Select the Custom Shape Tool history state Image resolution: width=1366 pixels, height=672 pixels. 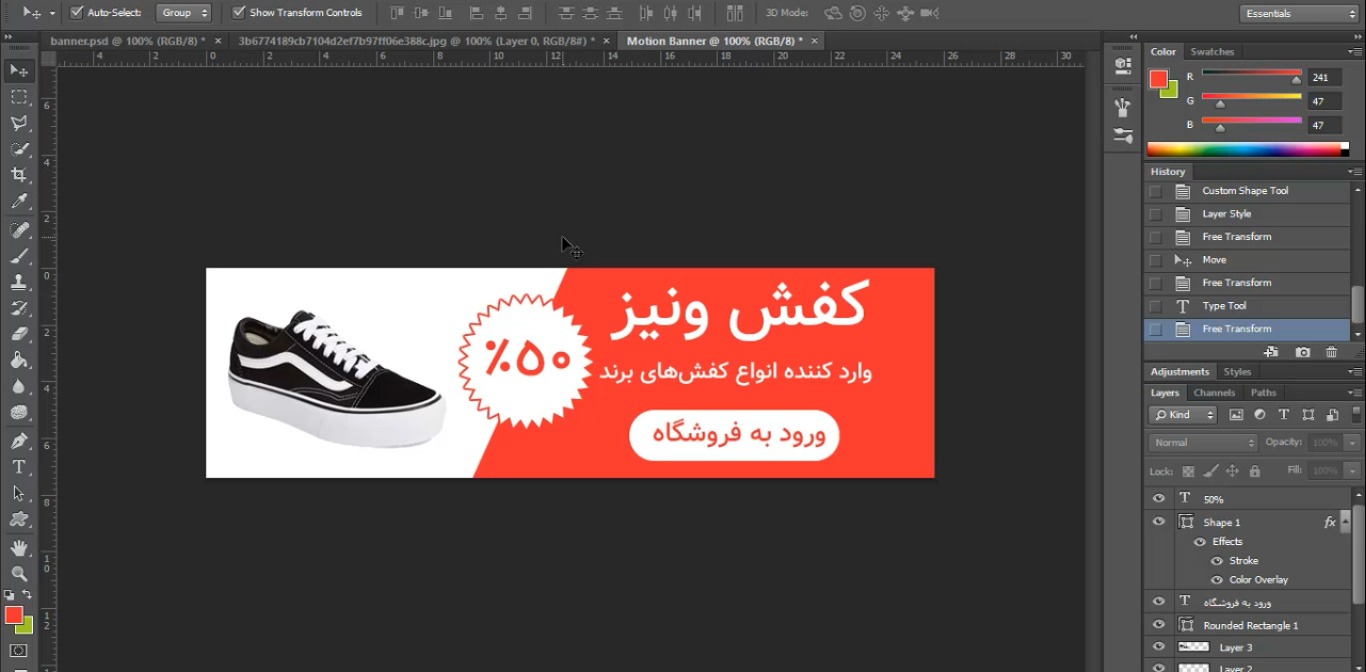(x=1247, y=191)
